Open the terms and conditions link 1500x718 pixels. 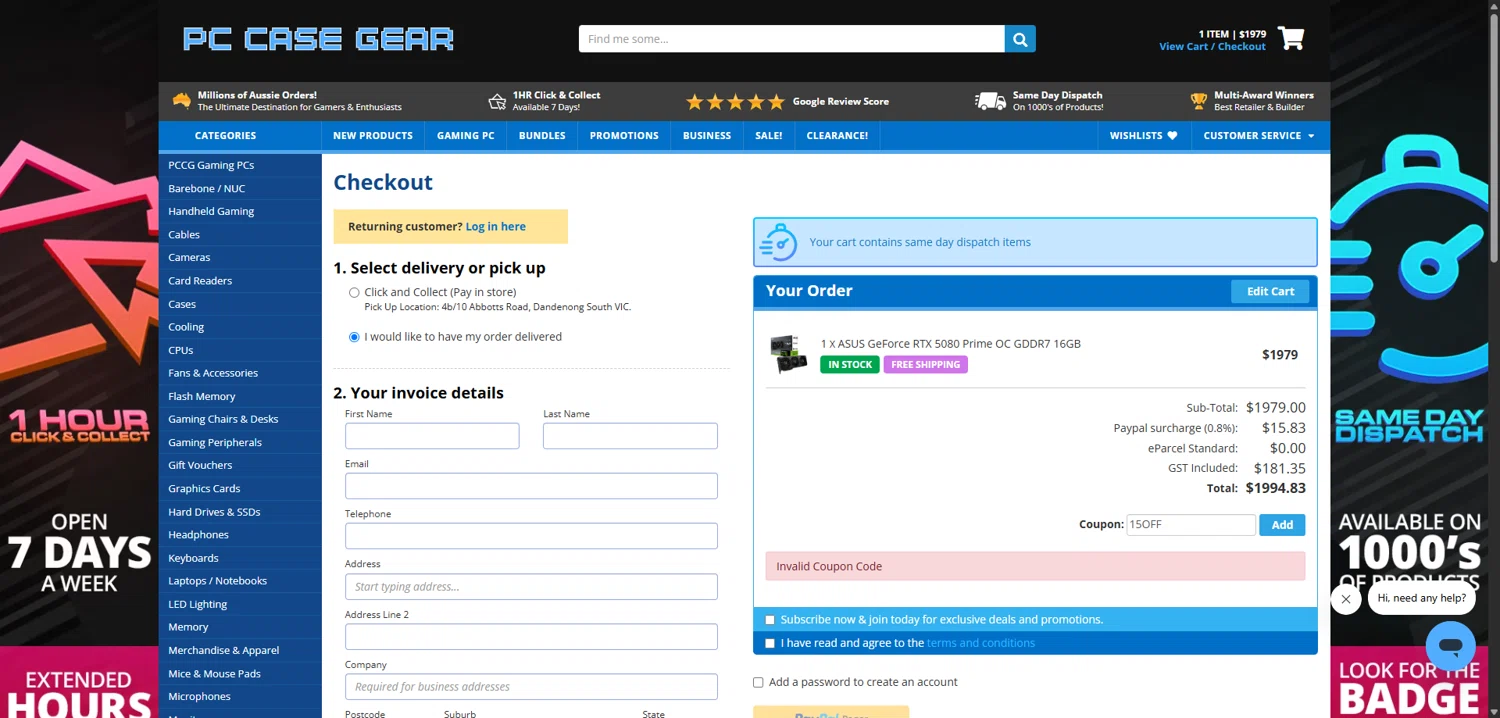click(x=981, y=643)
